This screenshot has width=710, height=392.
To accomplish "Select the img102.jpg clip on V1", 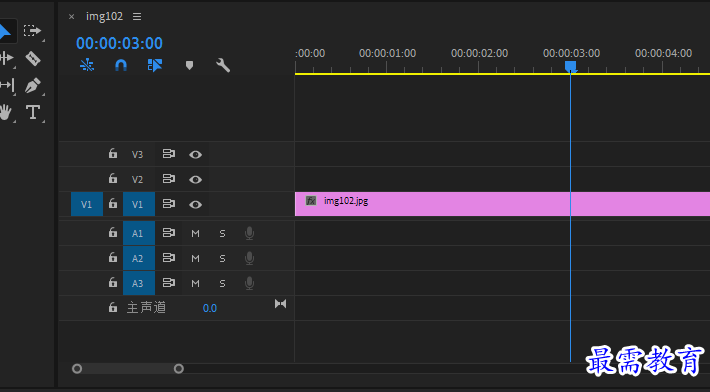I will [x=502, y=204].
